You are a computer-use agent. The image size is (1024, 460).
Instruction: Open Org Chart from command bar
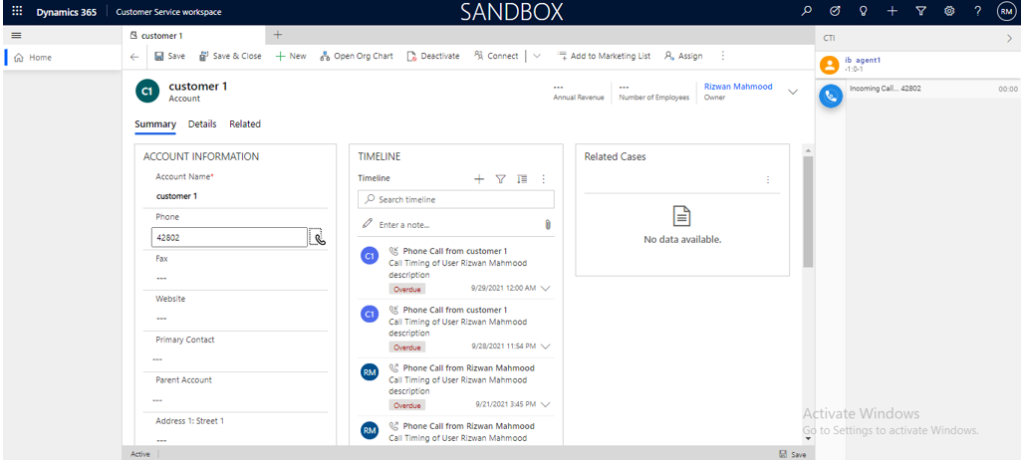pos(357,56)
